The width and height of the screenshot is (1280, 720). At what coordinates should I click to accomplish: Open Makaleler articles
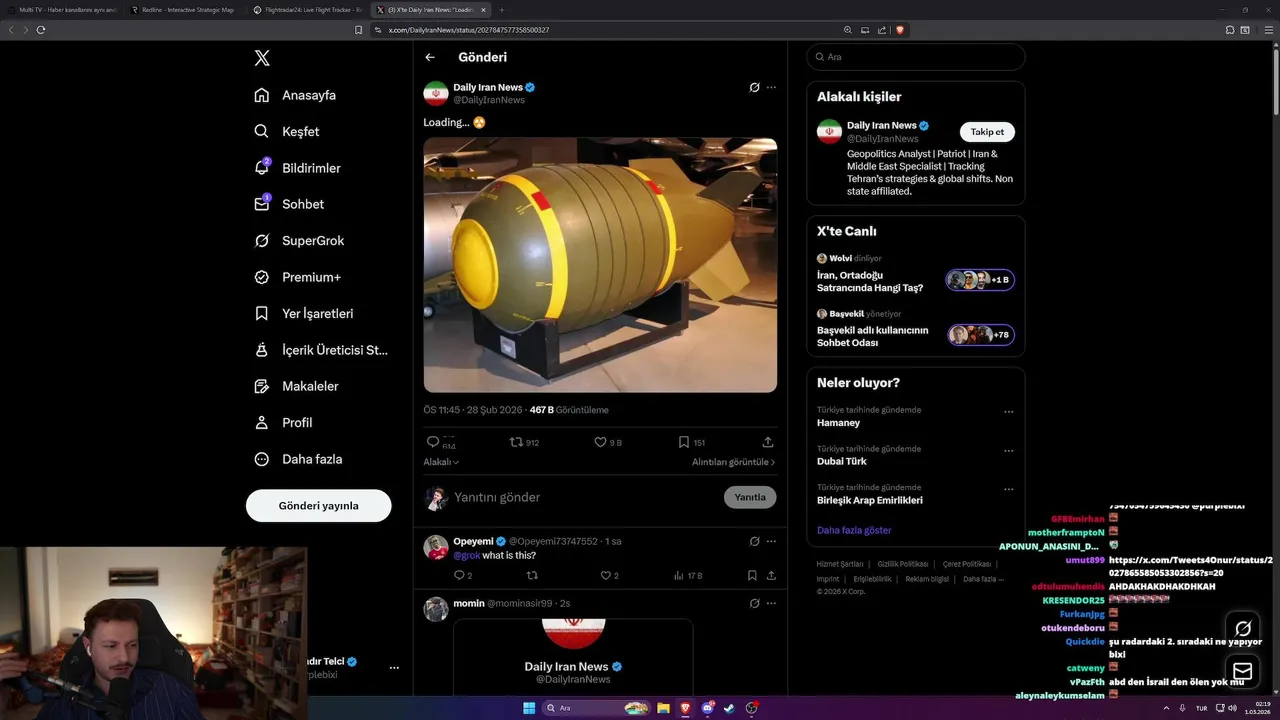(x=296, y=386)
